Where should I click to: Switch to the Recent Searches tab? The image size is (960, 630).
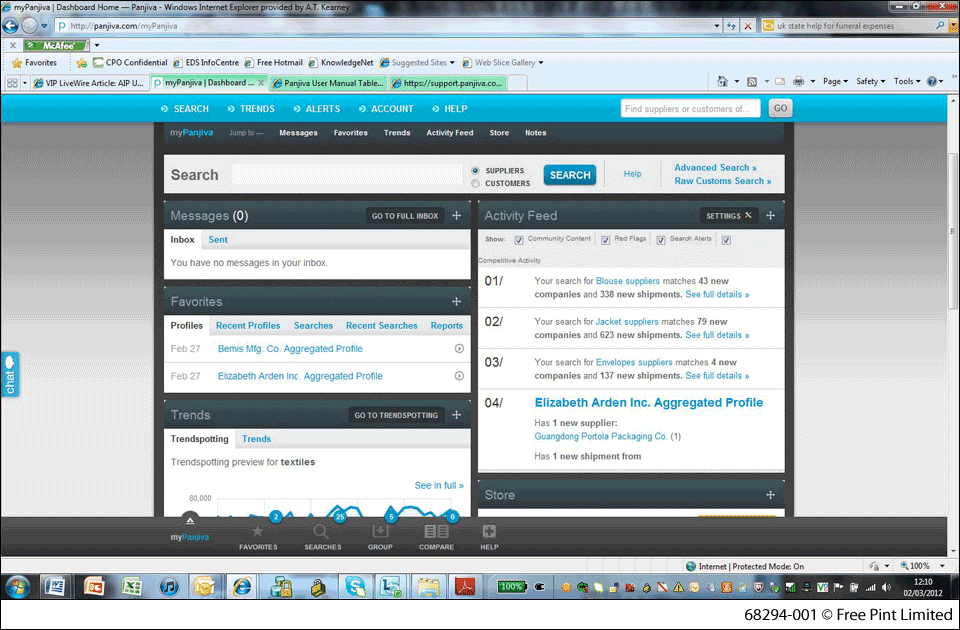[x=381, y=326]
